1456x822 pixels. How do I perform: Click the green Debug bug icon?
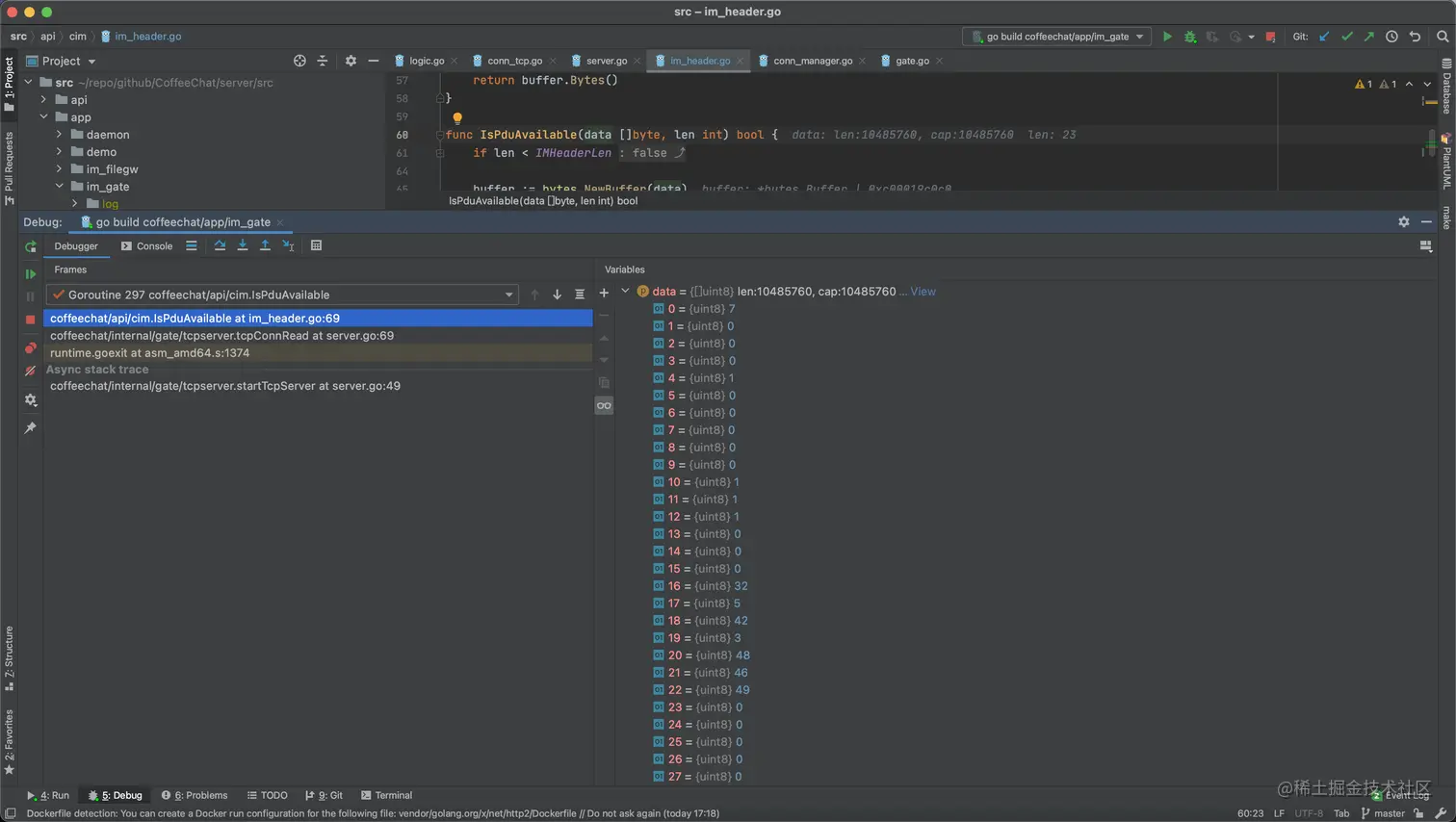(1190, 37)
